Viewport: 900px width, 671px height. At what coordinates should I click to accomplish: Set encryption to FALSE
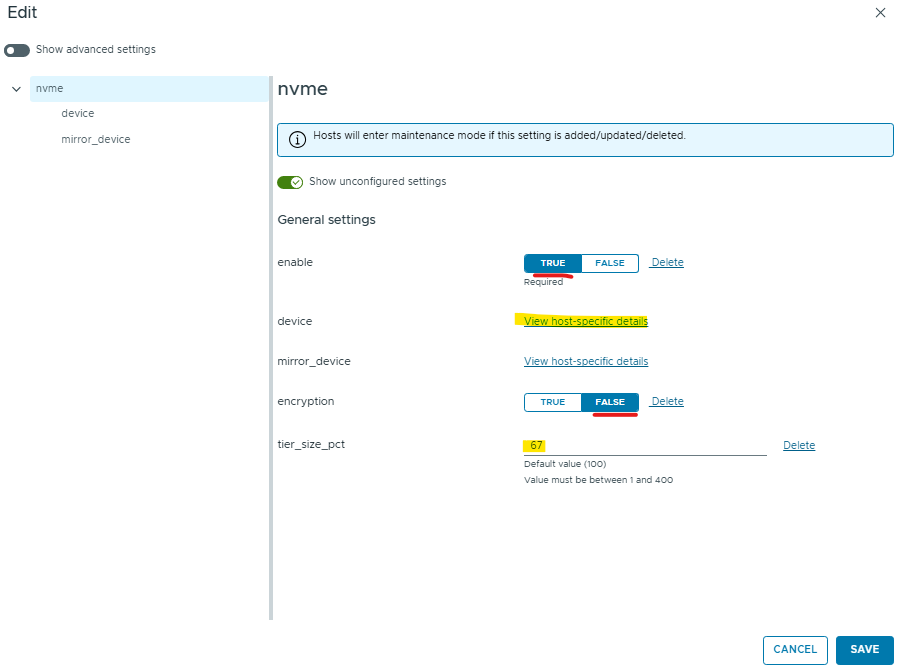click(x=610, y=402)
